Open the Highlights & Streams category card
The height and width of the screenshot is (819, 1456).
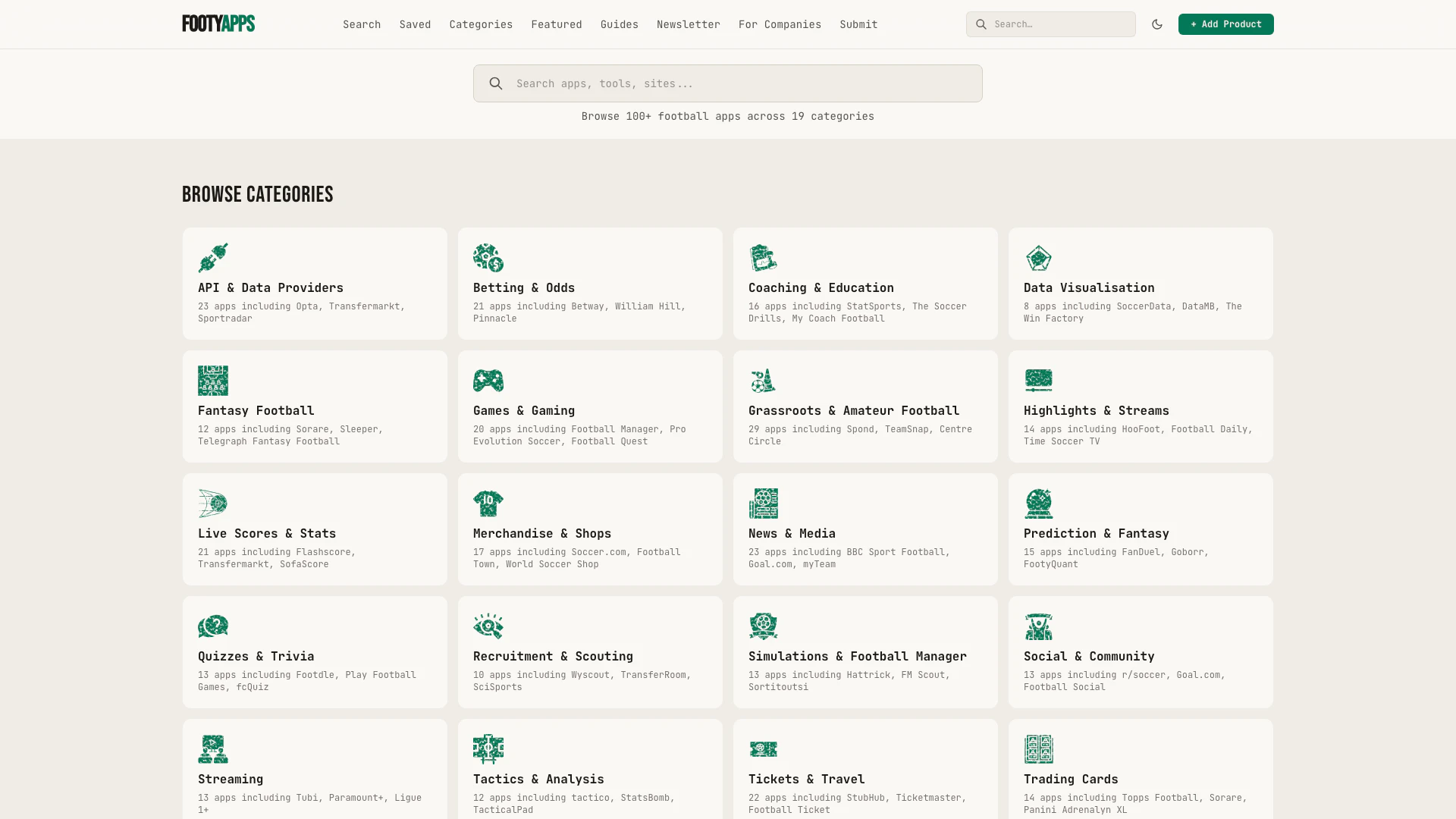[1141, 406]
